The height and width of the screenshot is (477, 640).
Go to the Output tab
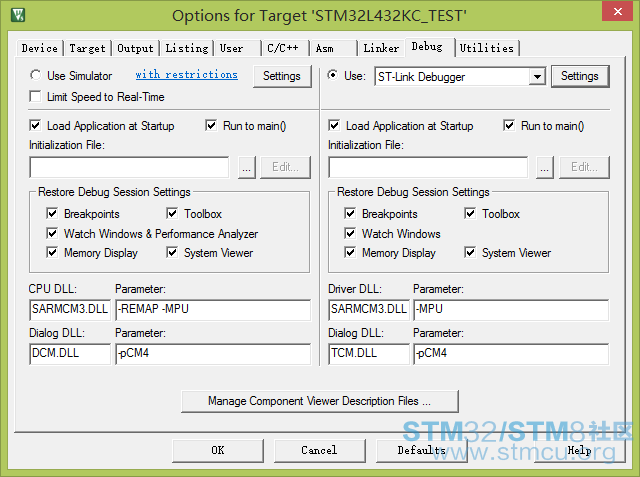[x=136, y=48]
